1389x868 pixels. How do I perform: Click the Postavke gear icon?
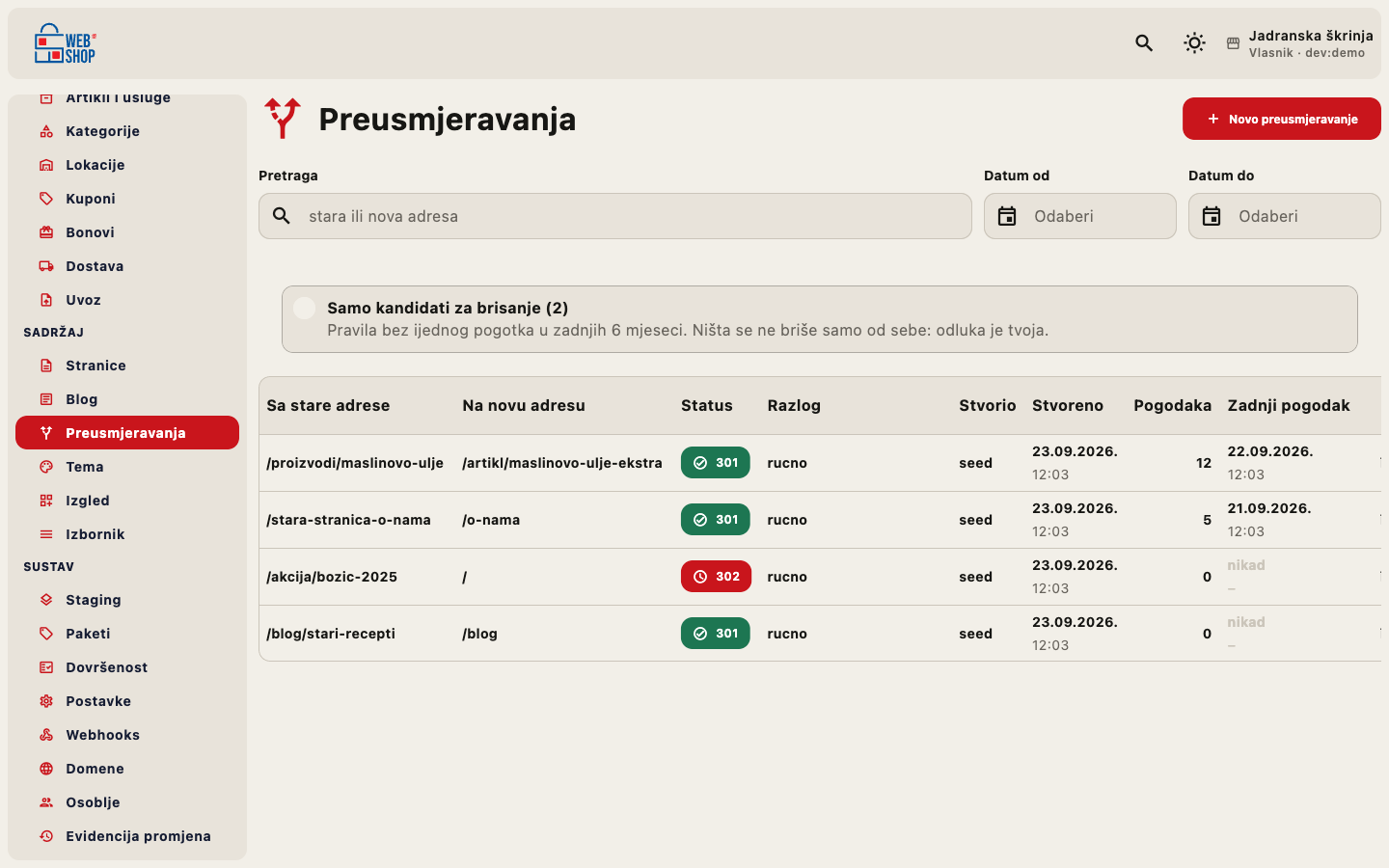pyautogui.click(x=46, y=701)
